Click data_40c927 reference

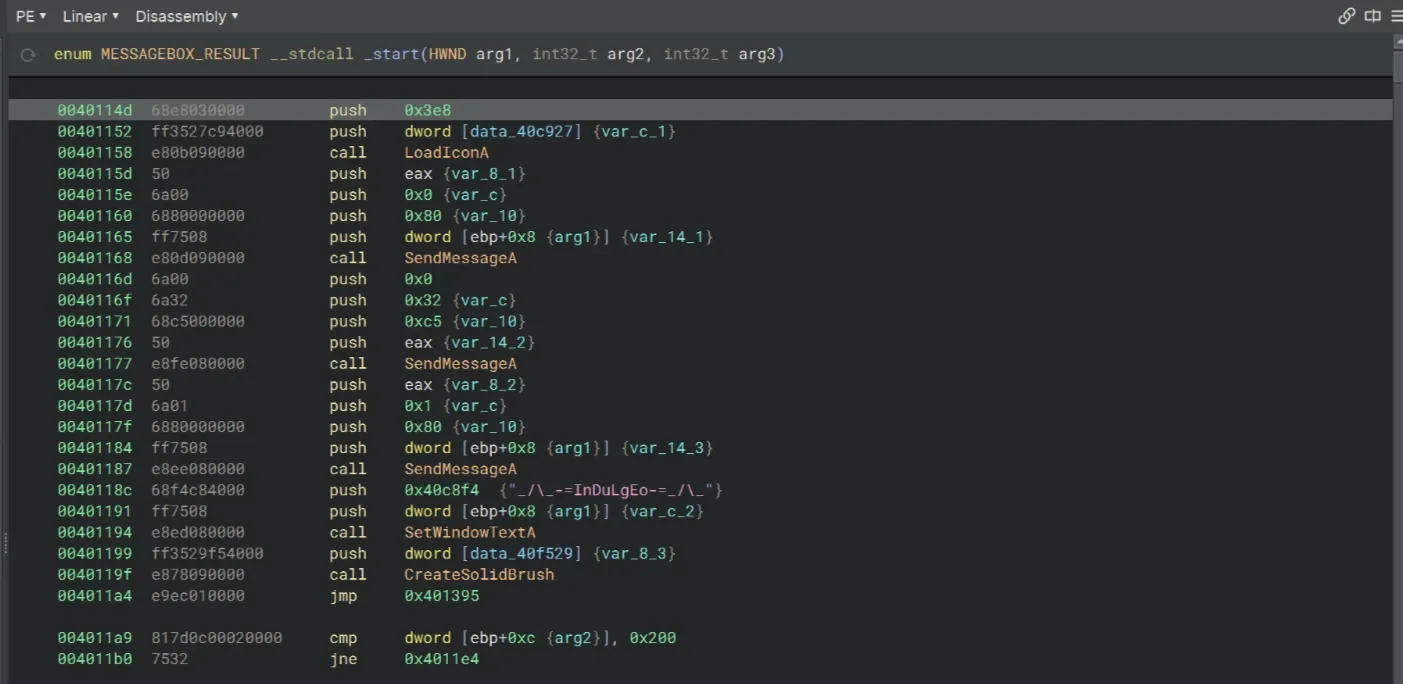(519, 132)
